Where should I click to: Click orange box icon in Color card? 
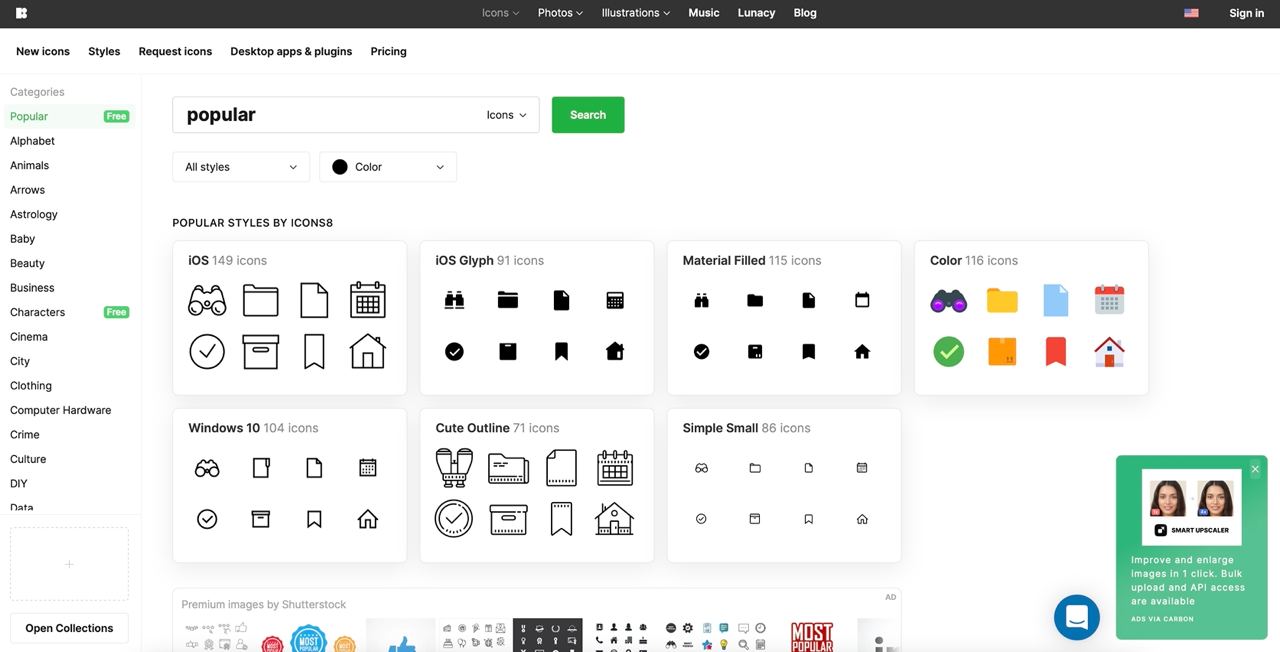pyautogui.click(x=1002, y=351)
